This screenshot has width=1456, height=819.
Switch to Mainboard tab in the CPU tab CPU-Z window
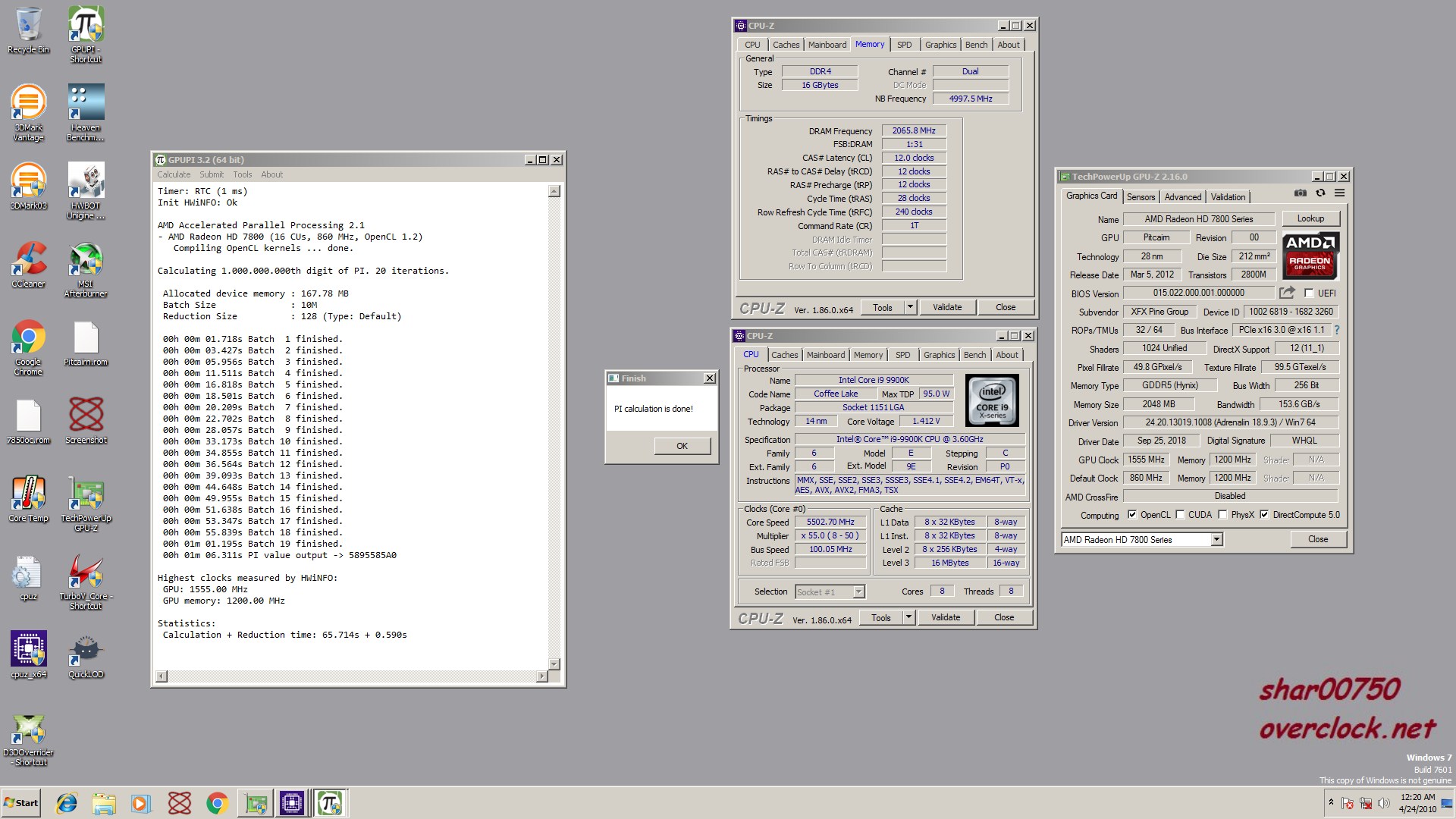(826, 355)
